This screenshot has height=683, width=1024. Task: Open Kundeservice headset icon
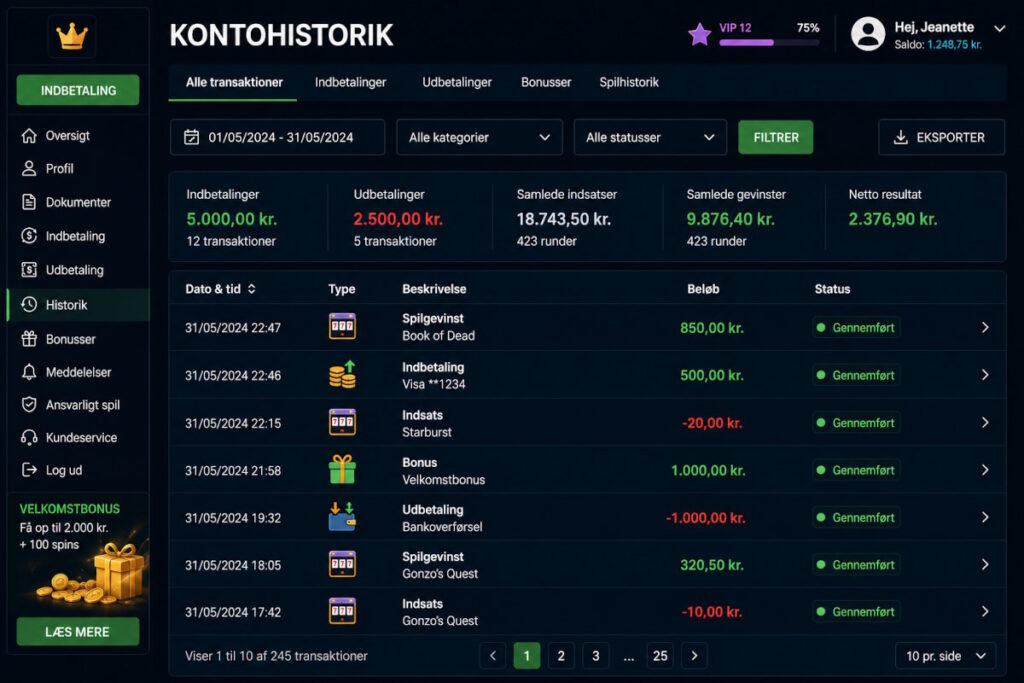pos(29,437)
